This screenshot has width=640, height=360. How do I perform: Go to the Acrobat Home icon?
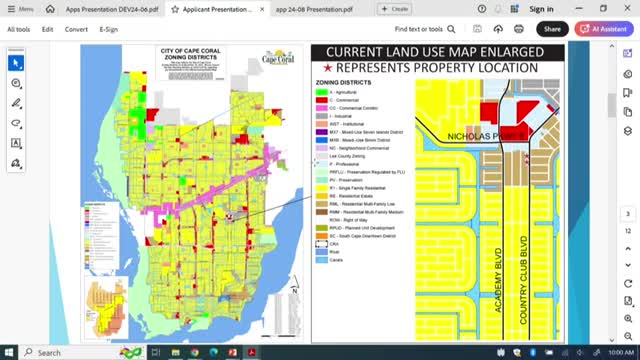(x=50, y=9)
